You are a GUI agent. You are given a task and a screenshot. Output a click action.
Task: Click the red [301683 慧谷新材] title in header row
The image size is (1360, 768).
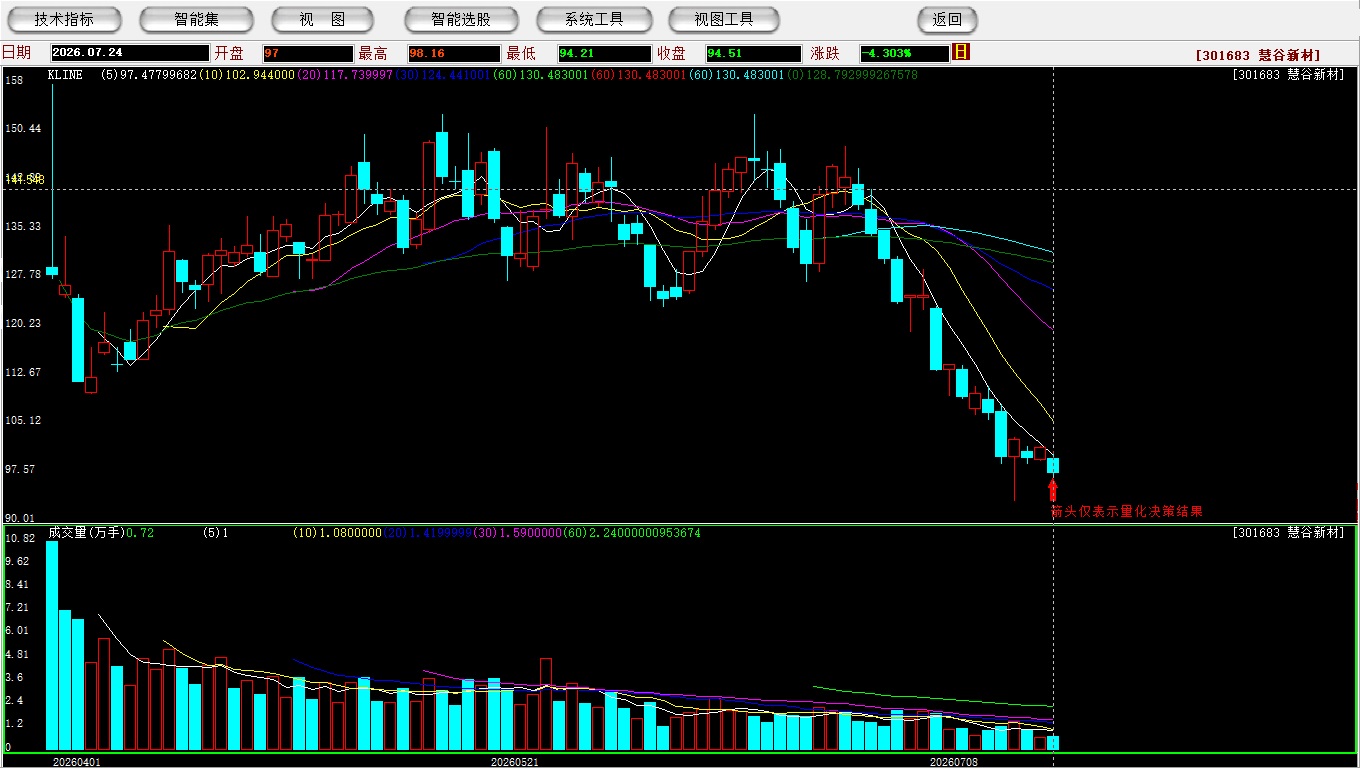click(x=1258, y=56)
